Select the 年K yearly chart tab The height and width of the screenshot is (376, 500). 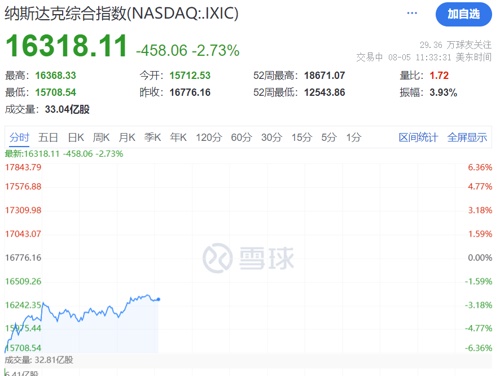pos(178,137)
